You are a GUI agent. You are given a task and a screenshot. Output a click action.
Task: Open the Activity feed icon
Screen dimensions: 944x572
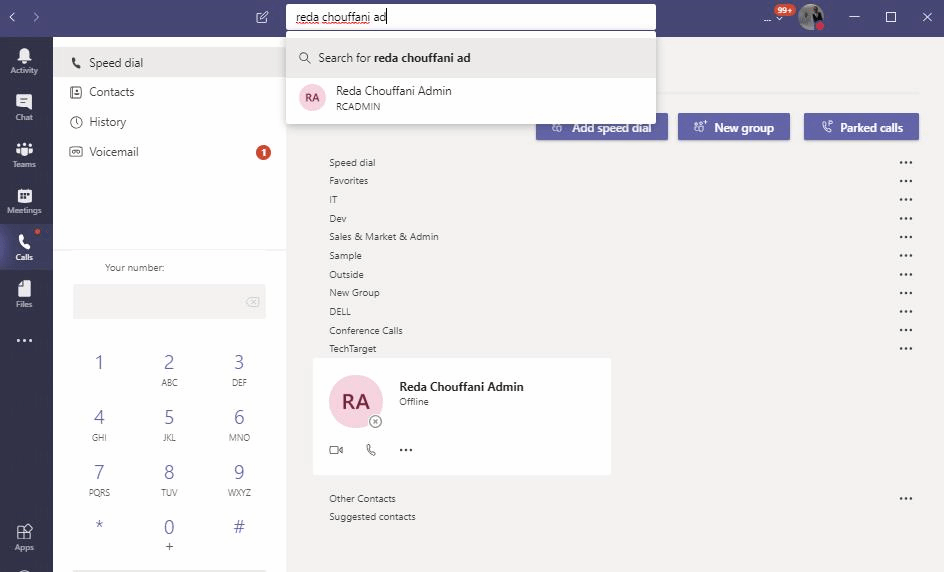tap(24, 60)
